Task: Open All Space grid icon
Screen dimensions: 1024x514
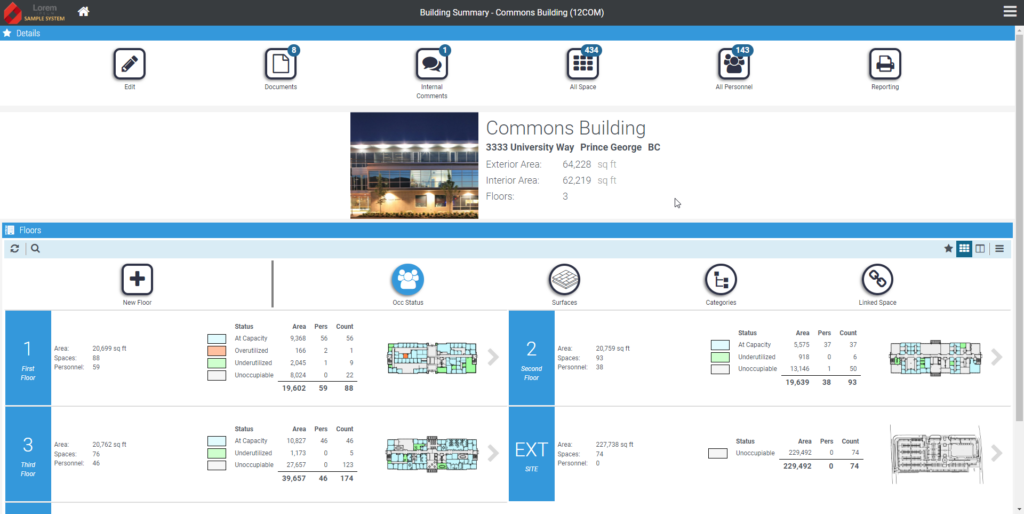Action: pos(583,64)
